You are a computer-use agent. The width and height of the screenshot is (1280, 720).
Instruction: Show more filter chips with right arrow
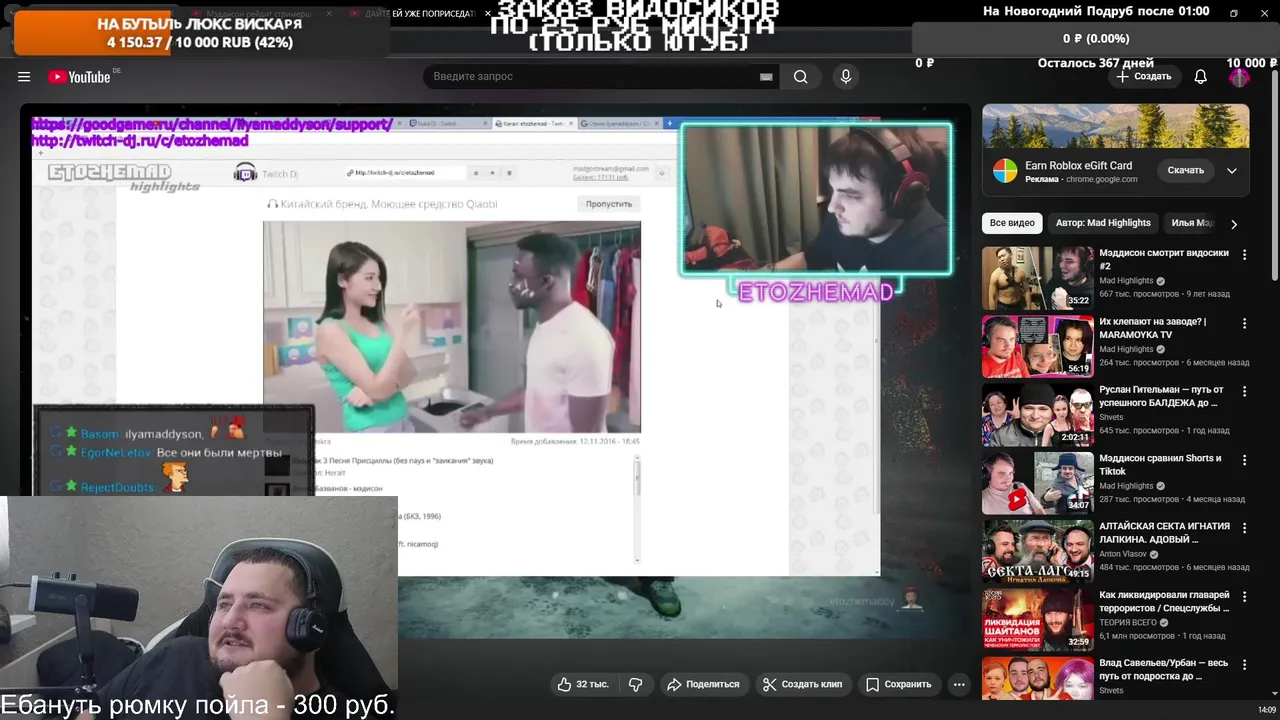(x=1234, y=224)
